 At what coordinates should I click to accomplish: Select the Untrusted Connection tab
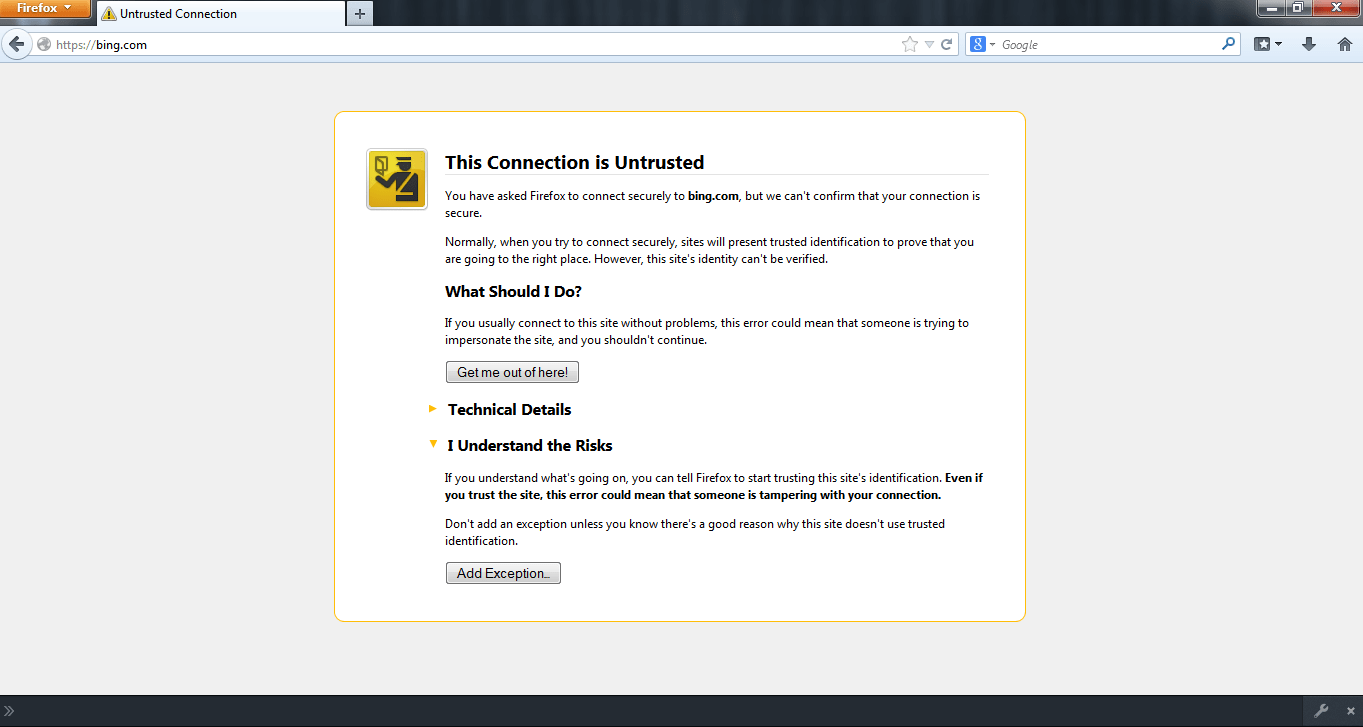click(220, 14)
